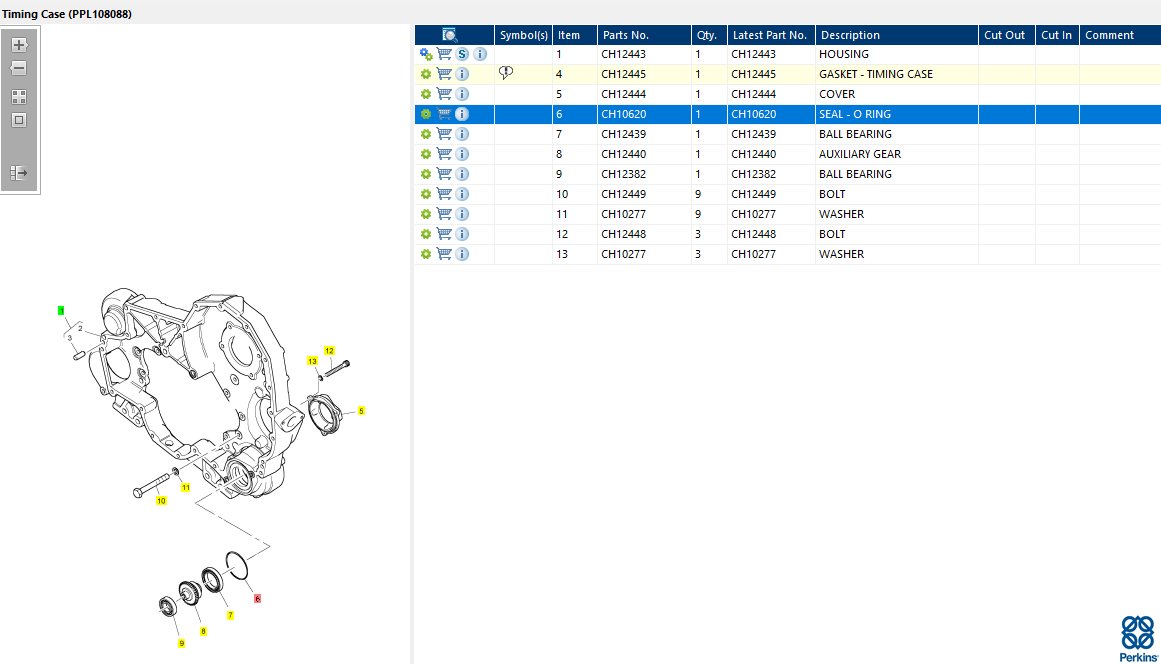Click parts number CH12382
Image resolution: width=1161 pixels, height=664 pixels.
pyautogui.click(x=623, y=174)
